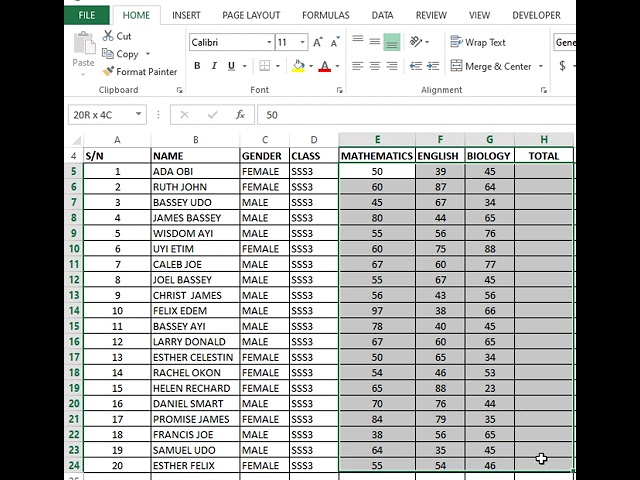Click Merge & Center button
Screen dimensions: 640x480
tap(491, 66)
